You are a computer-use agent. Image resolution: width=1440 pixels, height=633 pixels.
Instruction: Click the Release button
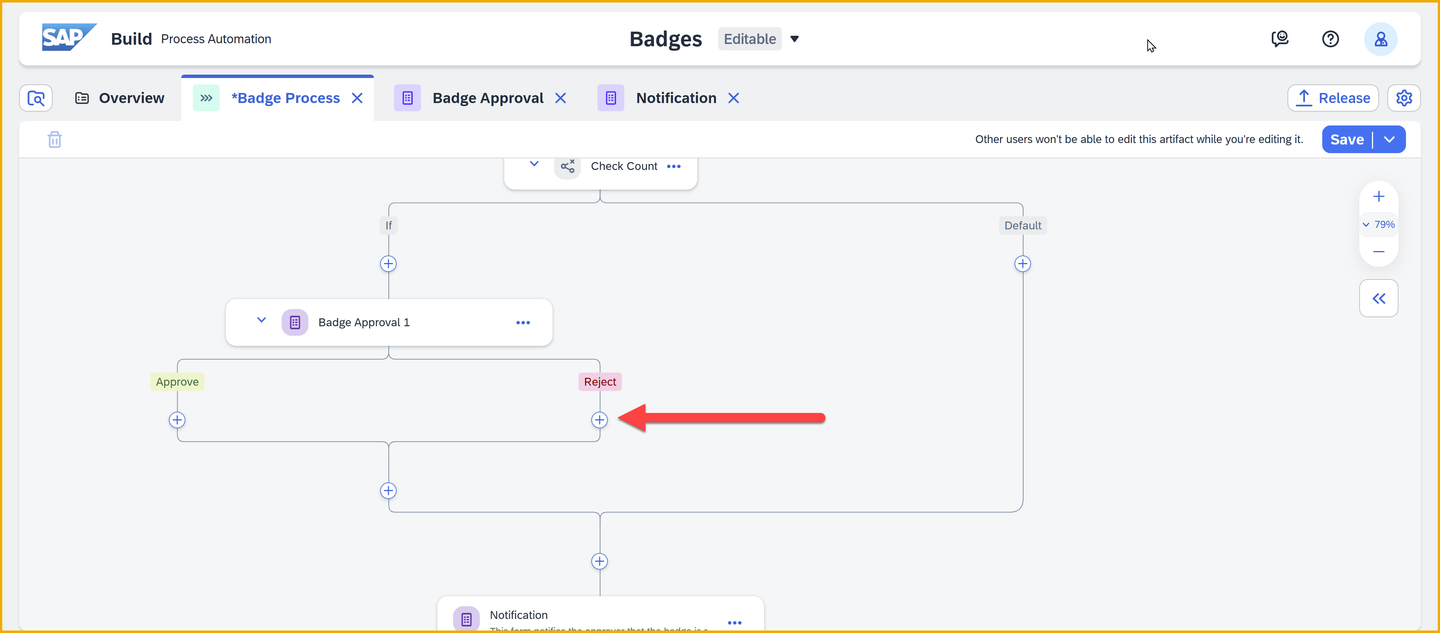1333,98
